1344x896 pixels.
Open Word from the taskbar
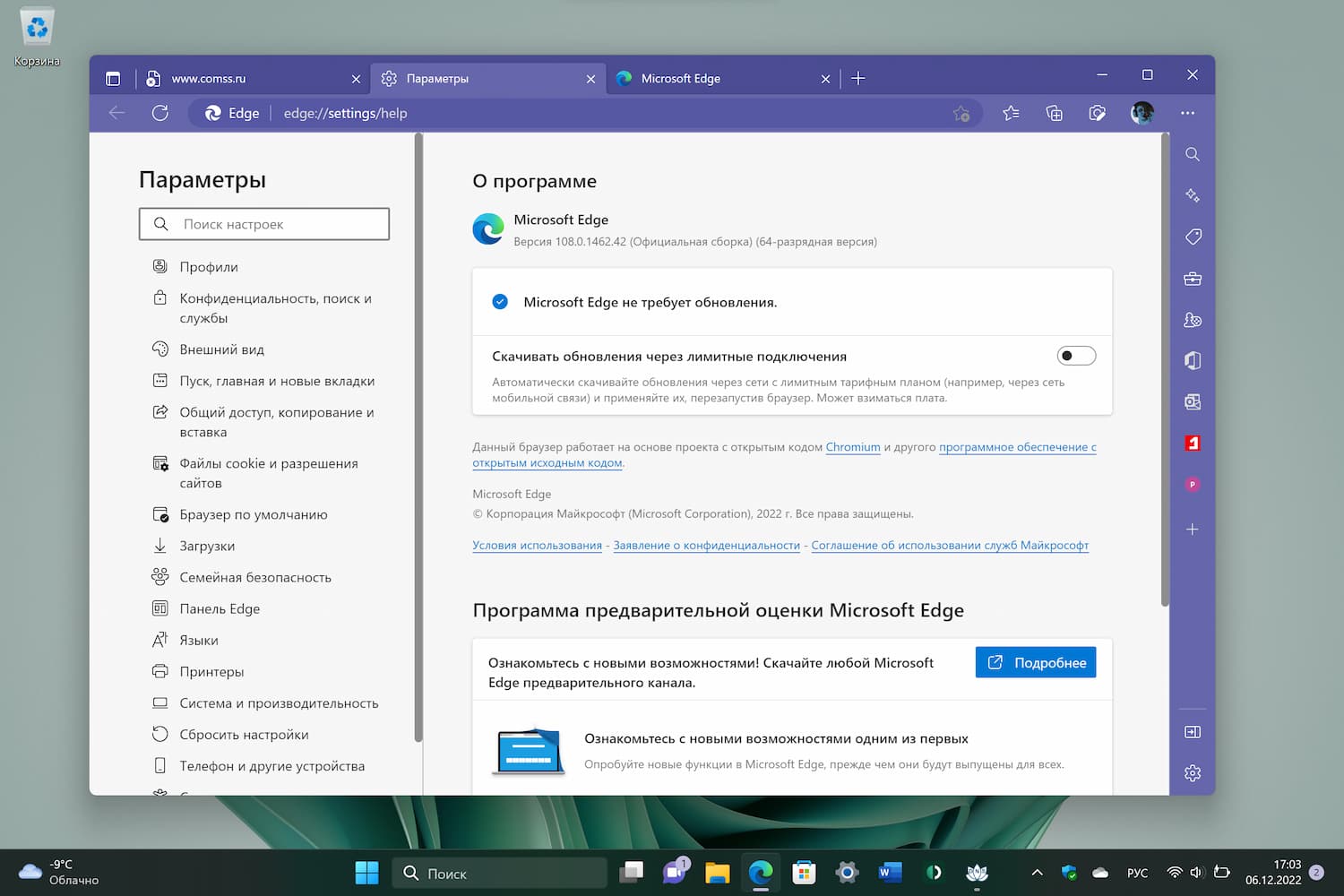(890, 873)
